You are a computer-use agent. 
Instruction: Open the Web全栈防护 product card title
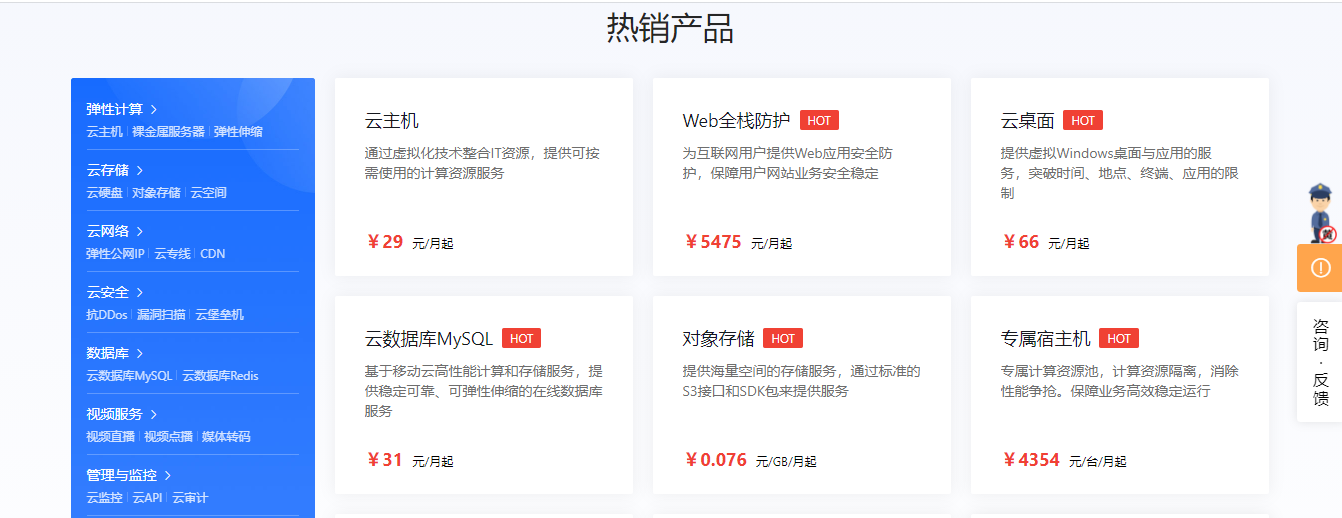[x=736, y=121]
